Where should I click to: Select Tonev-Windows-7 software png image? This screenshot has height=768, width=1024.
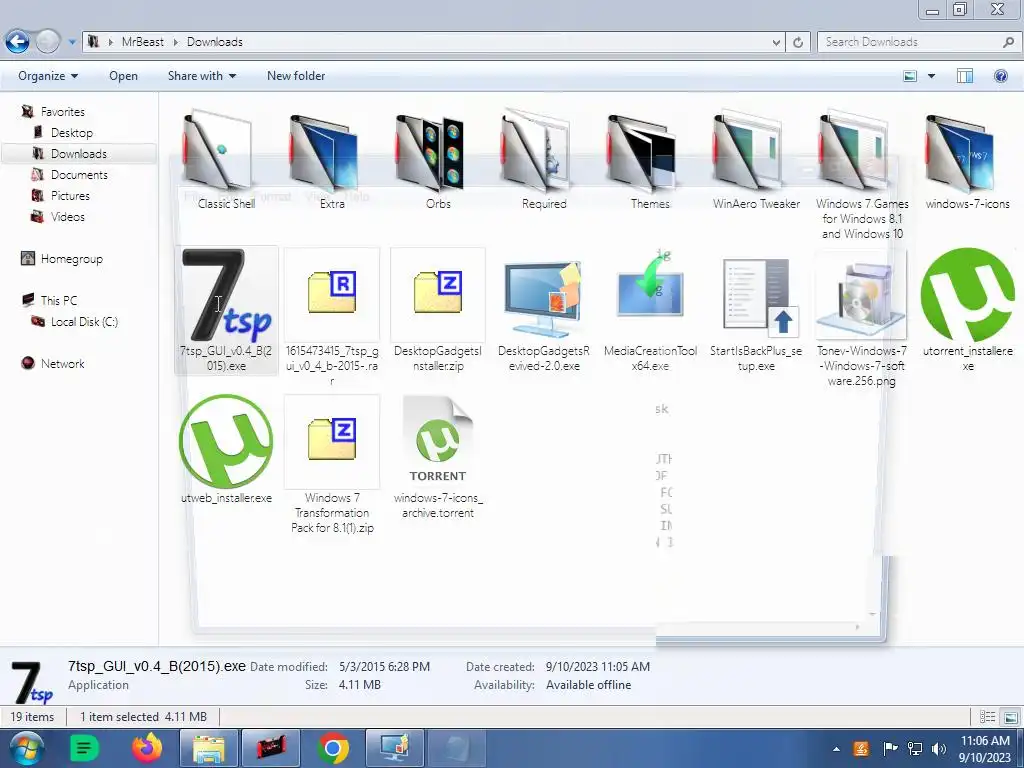coord(862,318)
